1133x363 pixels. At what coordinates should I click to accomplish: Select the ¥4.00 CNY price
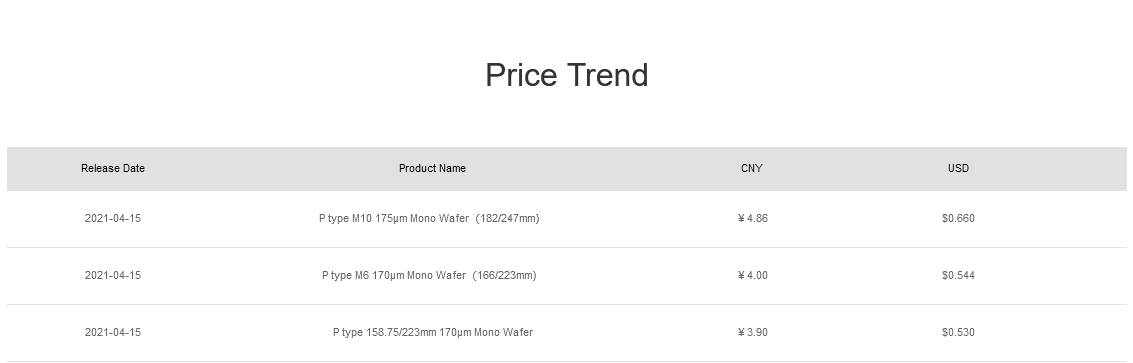point(752,276)
